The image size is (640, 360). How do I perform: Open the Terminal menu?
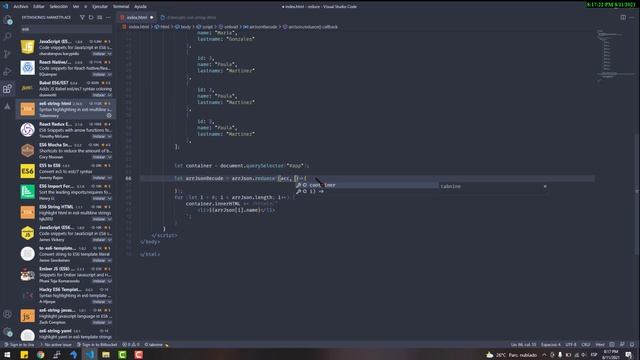(x=121, y=7)
